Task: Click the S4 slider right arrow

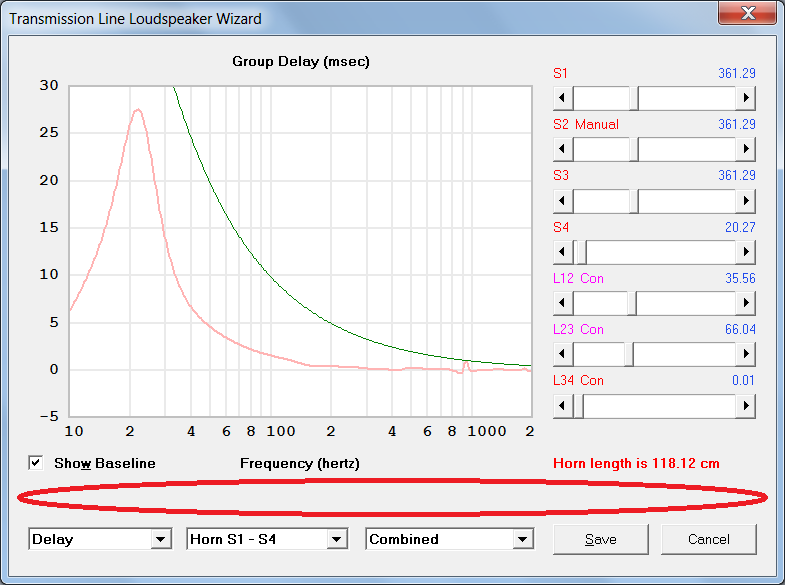Action: coord(745,251)
